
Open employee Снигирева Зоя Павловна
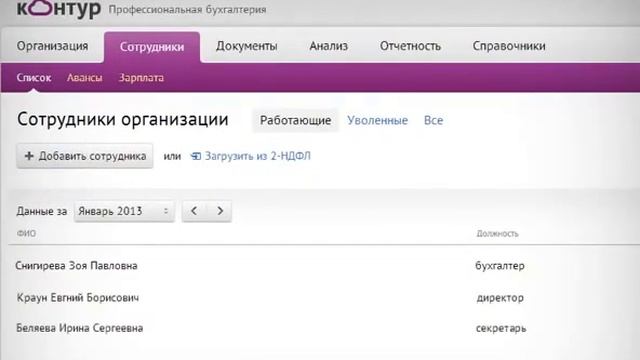click(x=76, y=266)
